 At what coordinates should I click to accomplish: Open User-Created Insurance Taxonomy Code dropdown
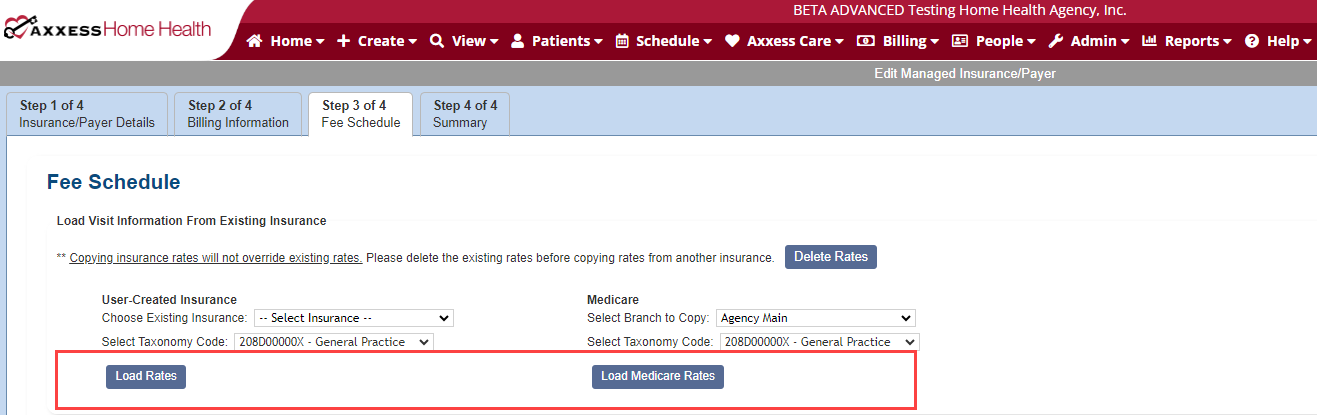pyautogui.click(x=334, y=342)
